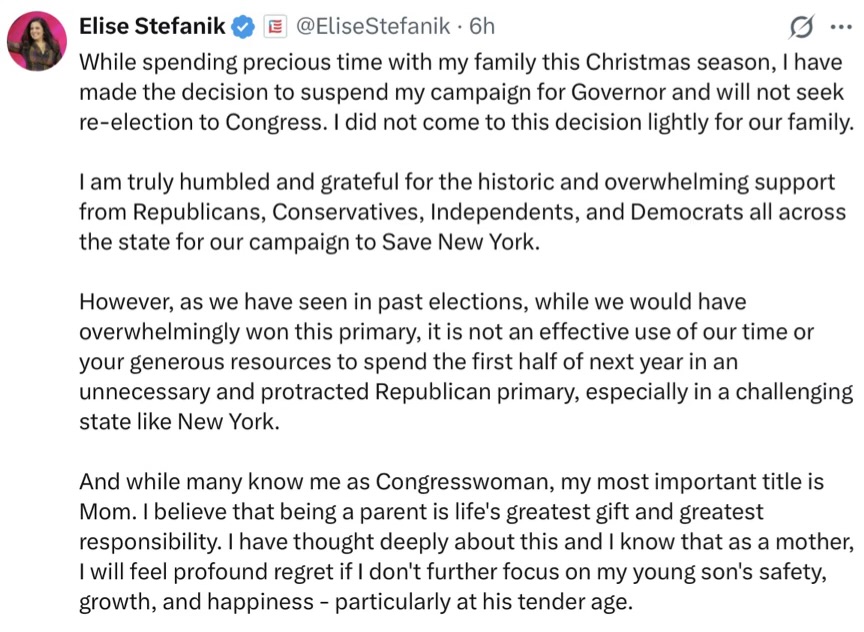This screenshot has width=864, height=632.
Task: Open the @EliseStefanik handle link
Action: 375,25
